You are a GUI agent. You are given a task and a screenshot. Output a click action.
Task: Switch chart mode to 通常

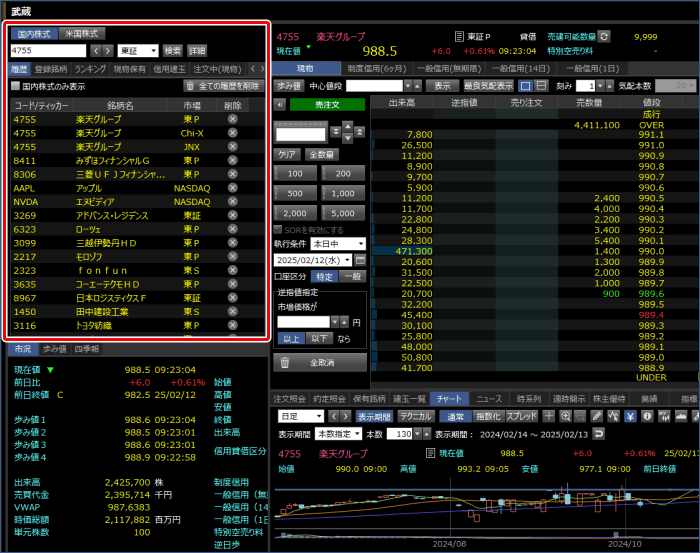[455, 416]
